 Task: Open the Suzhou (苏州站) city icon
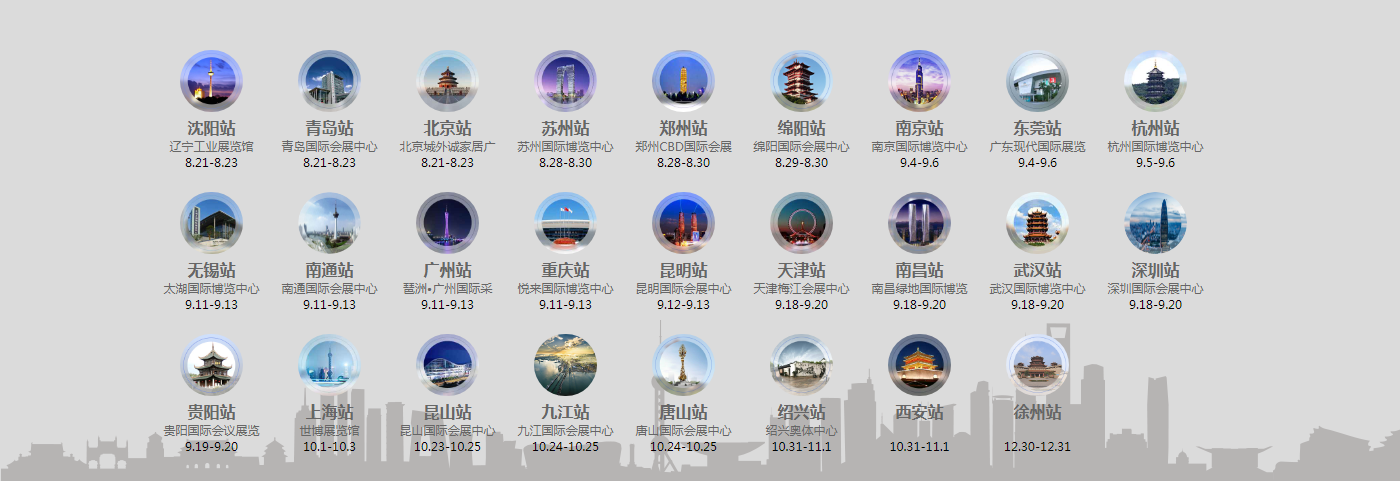click(565, 81)
